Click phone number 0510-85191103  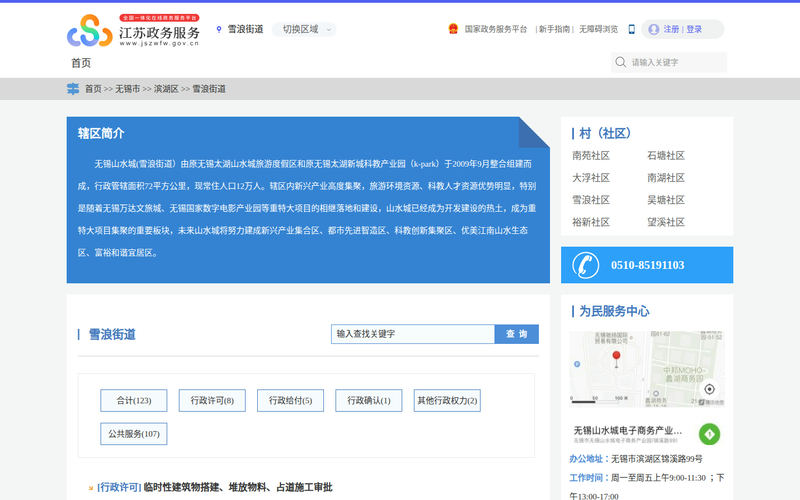[x=647, y=265]
